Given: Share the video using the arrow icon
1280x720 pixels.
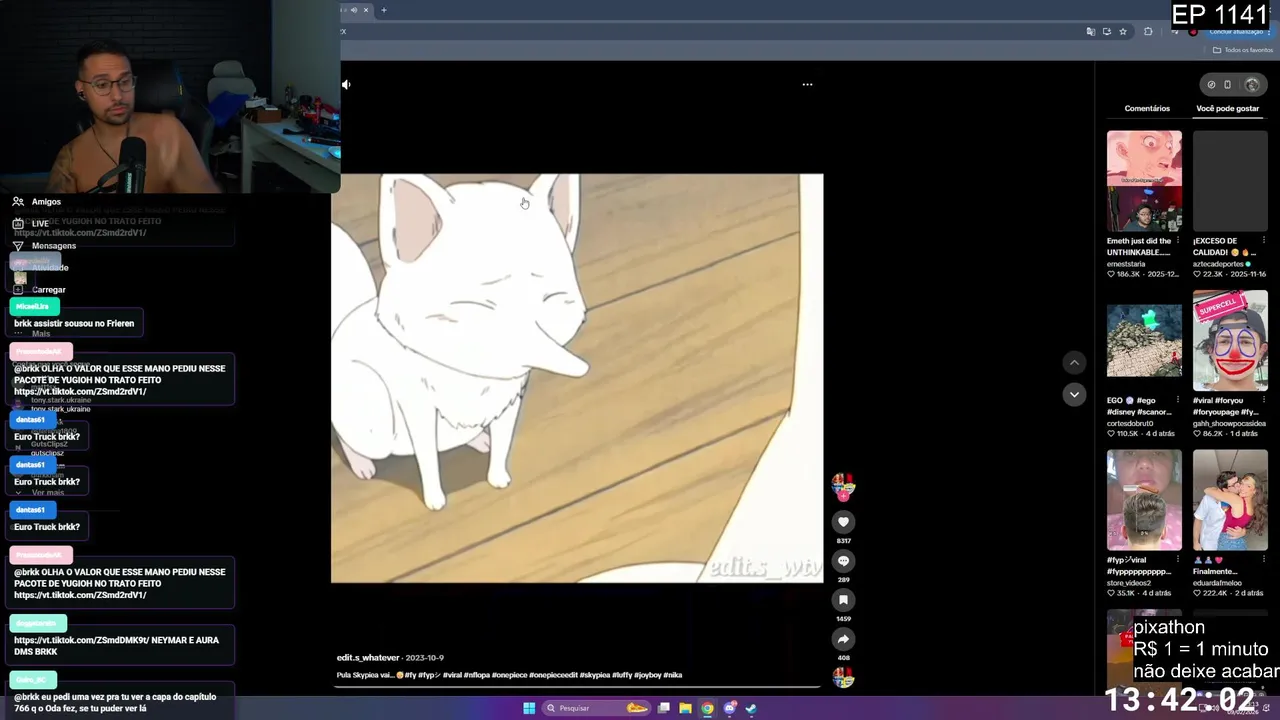Looking at the screenshot, I should tap(843, 639).
